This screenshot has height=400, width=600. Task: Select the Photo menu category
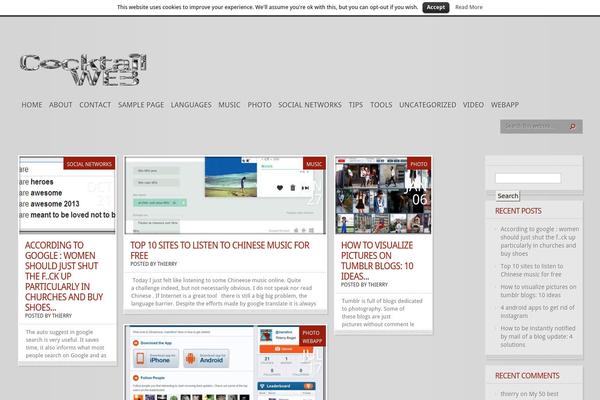pos(259,105)
